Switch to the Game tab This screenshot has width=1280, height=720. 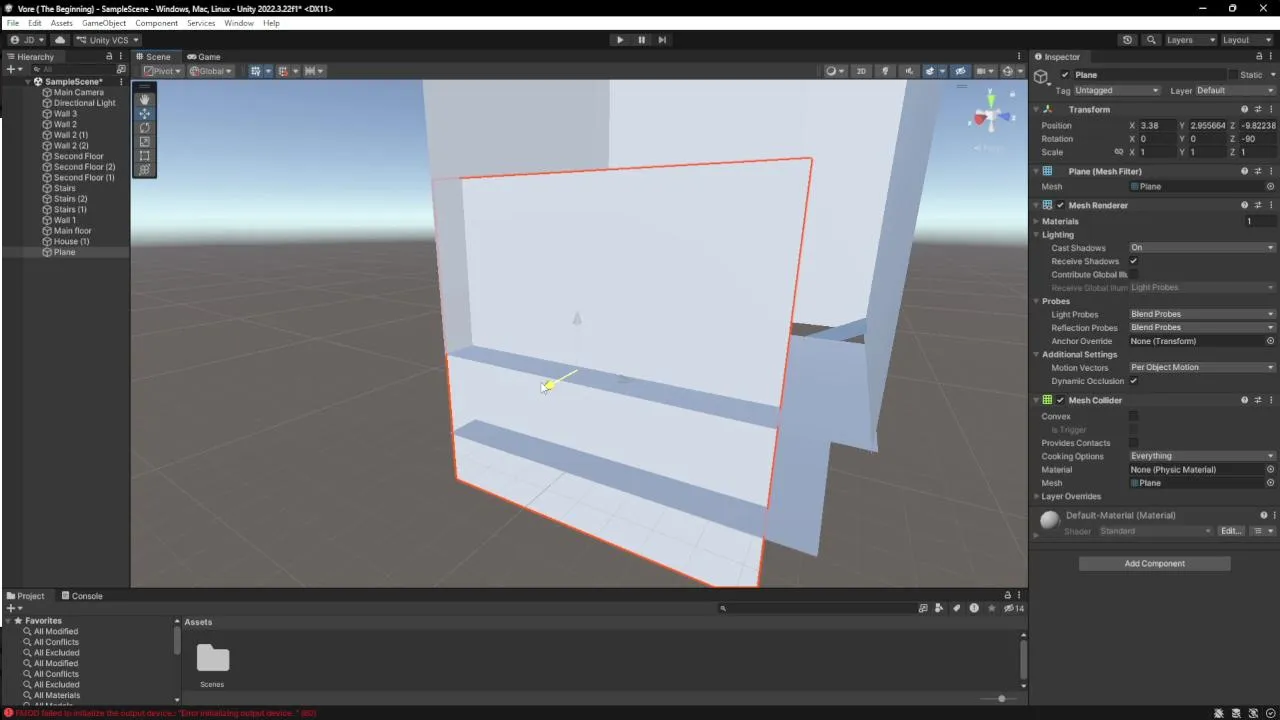204,57
